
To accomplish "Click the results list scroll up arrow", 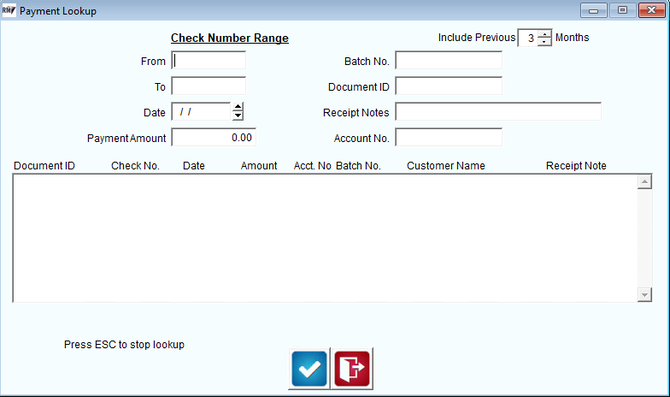I will click(644, 182).
